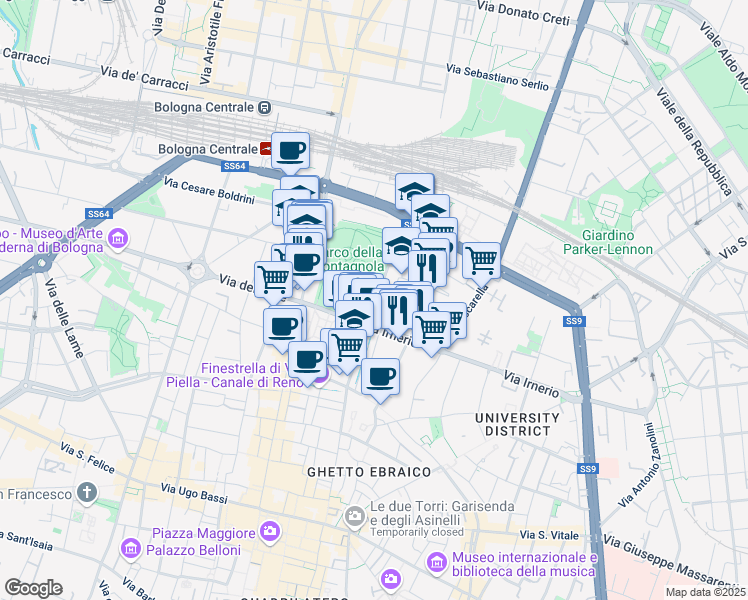Click the University District area label
748x600 pixels.
tap(518, 424)
